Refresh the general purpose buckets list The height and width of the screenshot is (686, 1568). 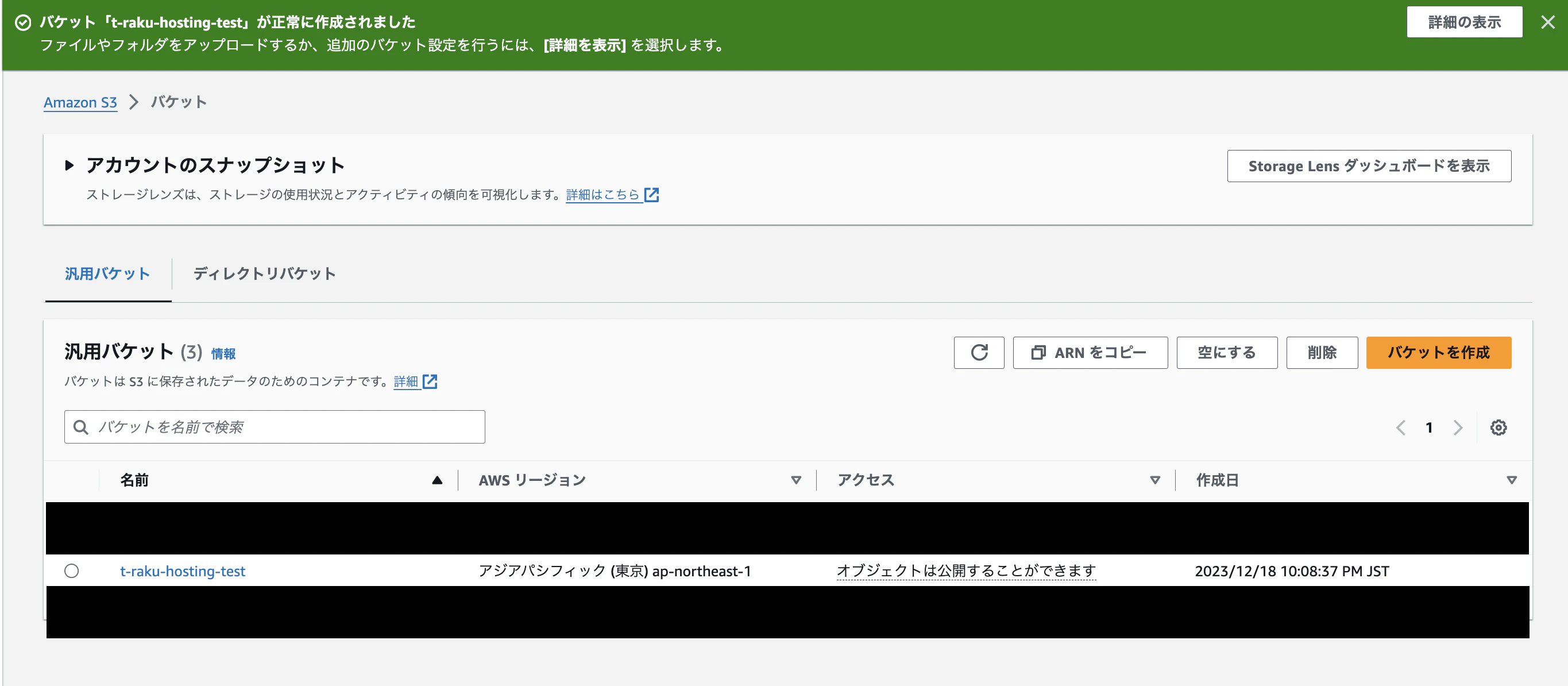point(979,352)
